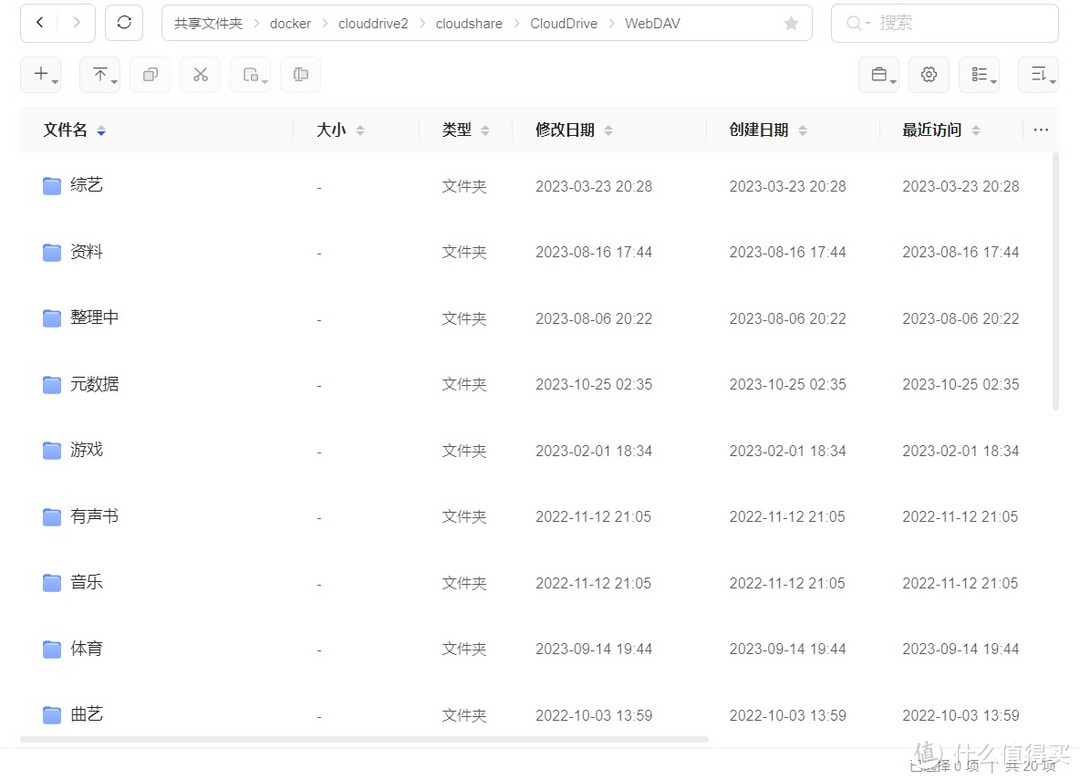Open the view style dropdown
Image resolution: width=1080 pixels, height=780 pixels.
pyautogui.click(x=979, y=74)
